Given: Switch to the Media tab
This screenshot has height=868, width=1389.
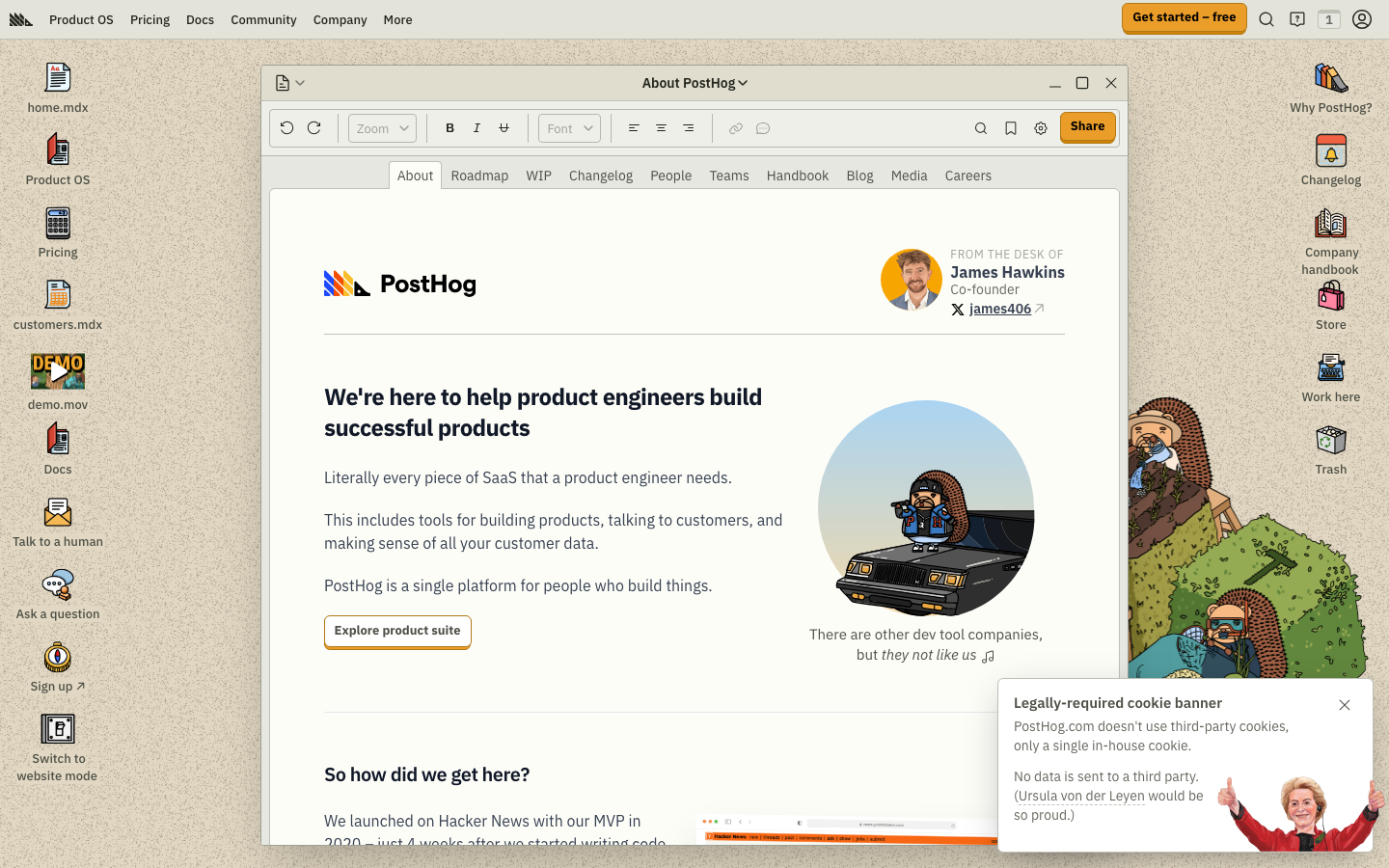Looking at the screenshot, I should pos(909,176).
